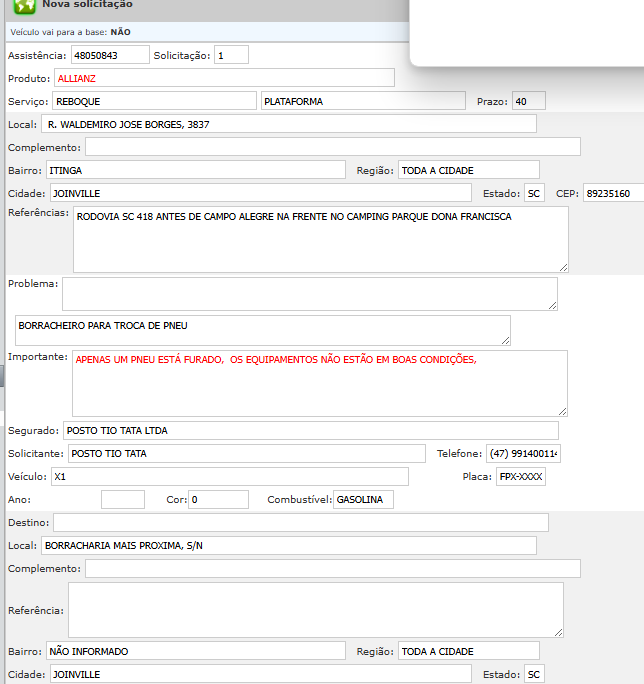Click the resize handle of Problema text area
This screenshot has width=644, height=684.
(552, 305)
